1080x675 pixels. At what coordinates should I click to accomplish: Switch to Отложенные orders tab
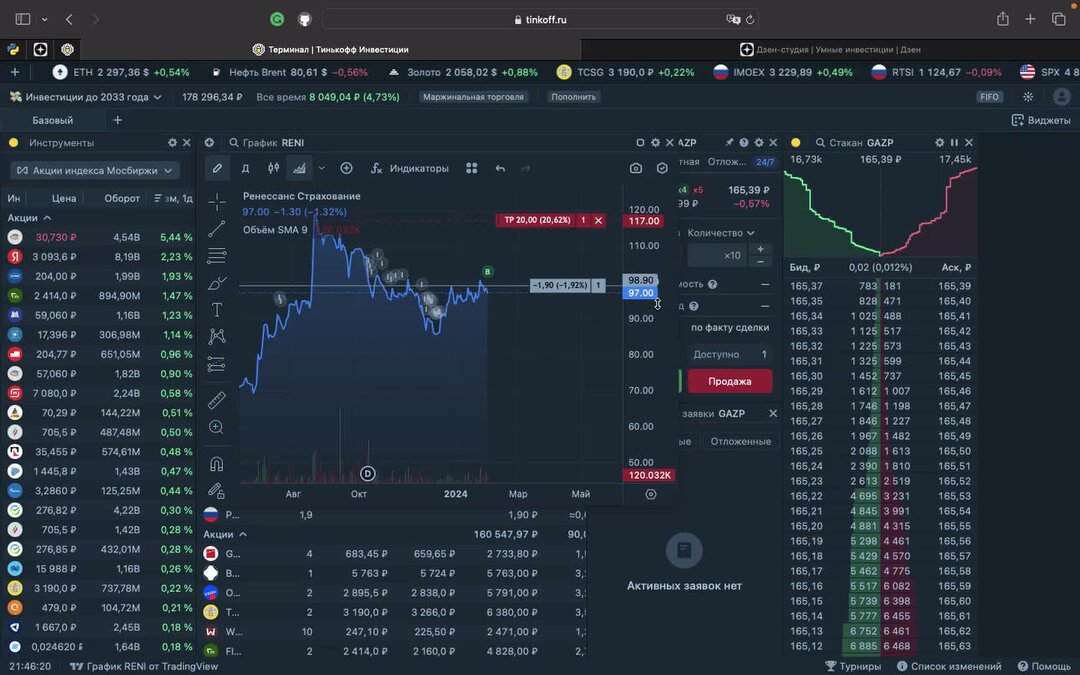740,442
